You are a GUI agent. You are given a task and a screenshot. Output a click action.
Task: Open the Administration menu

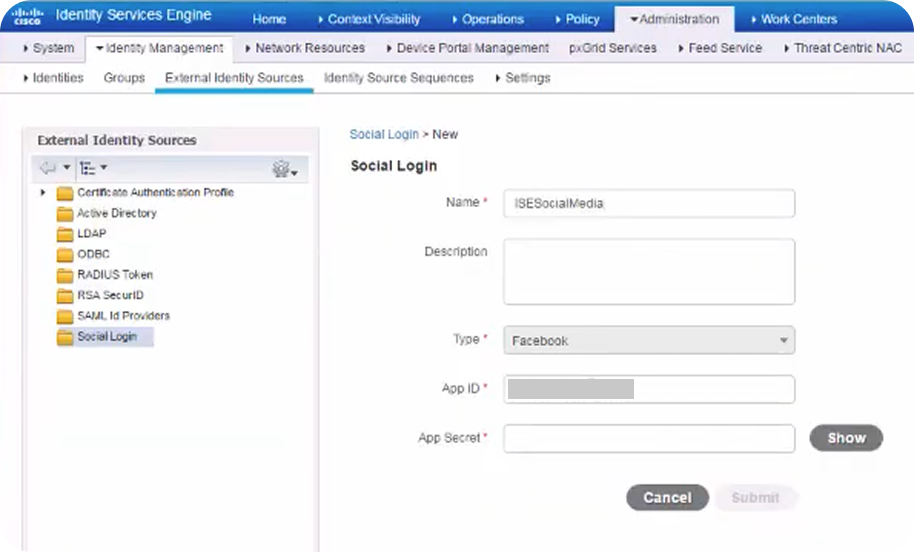674,19
